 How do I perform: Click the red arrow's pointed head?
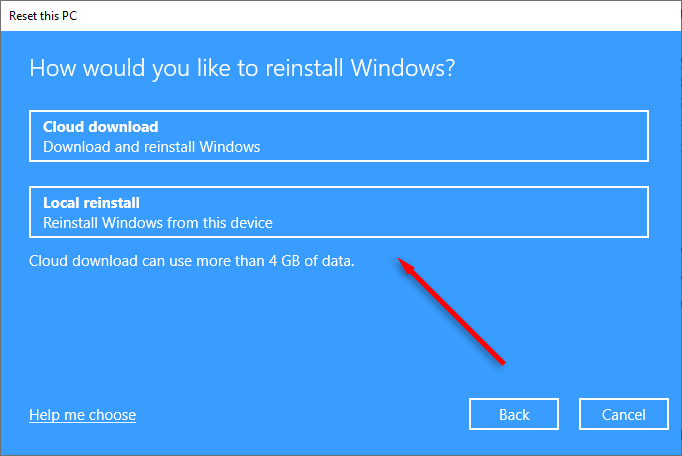(x=402, y=261)
